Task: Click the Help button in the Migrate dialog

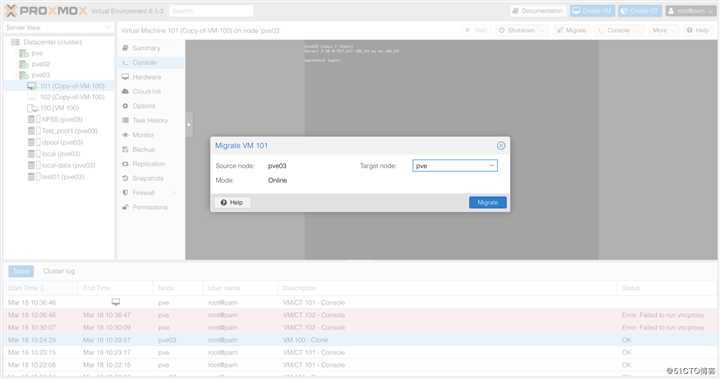Action: point(232,202)
